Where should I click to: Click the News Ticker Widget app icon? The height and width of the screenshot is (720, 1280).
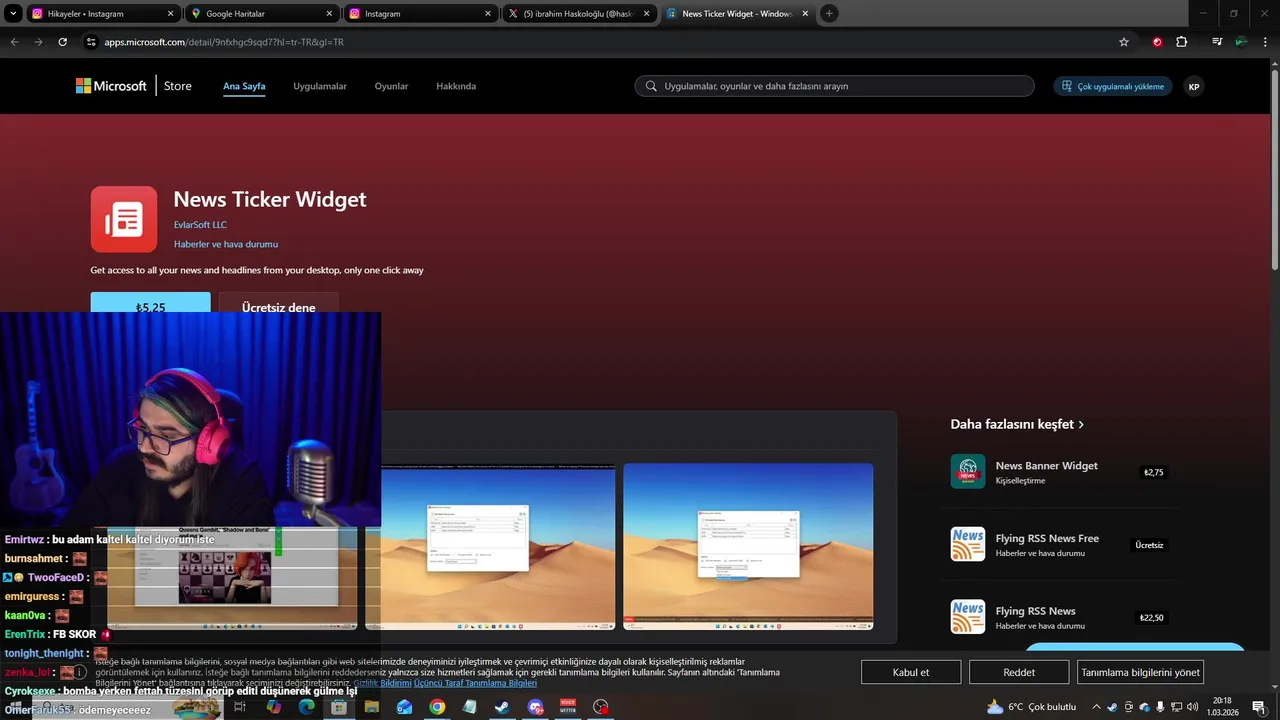124,219
